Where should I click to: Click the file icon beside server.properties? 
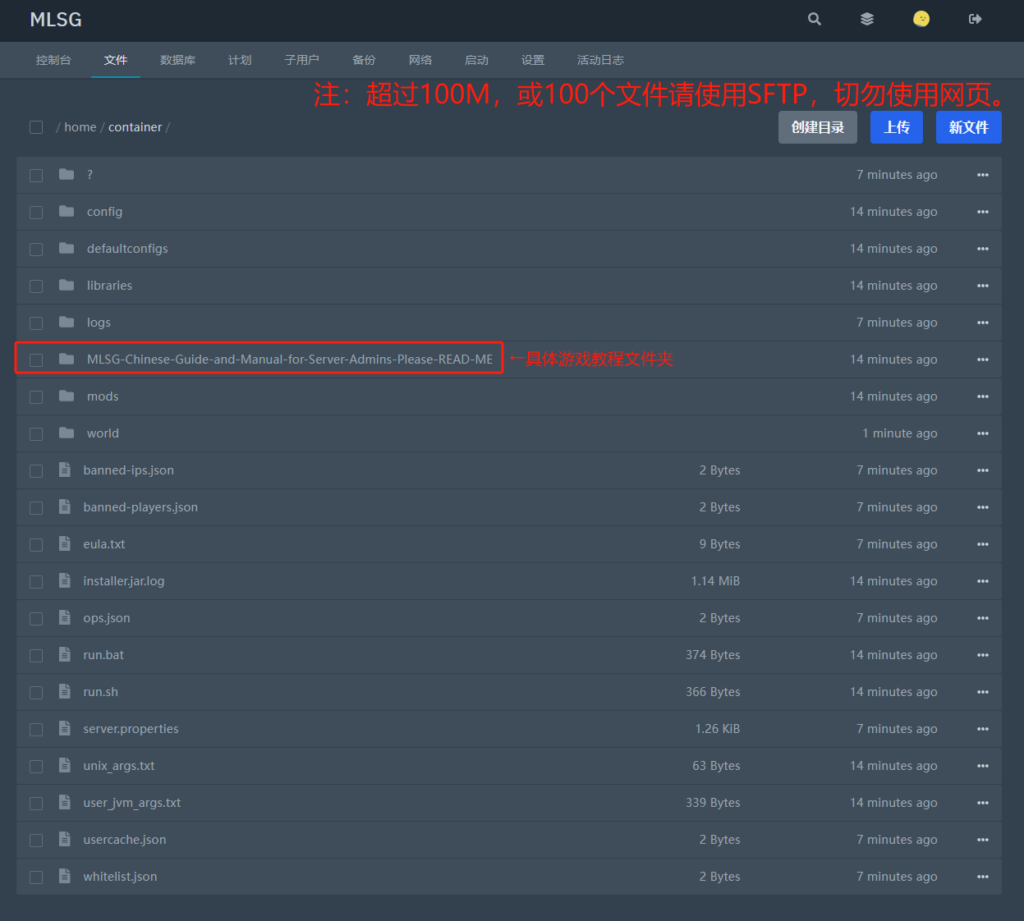pos(65,729)
